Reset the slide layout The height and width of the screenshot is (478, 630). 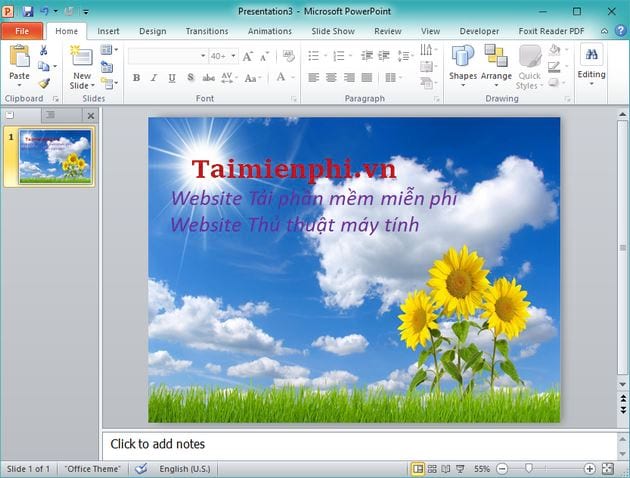click(106, 66)
